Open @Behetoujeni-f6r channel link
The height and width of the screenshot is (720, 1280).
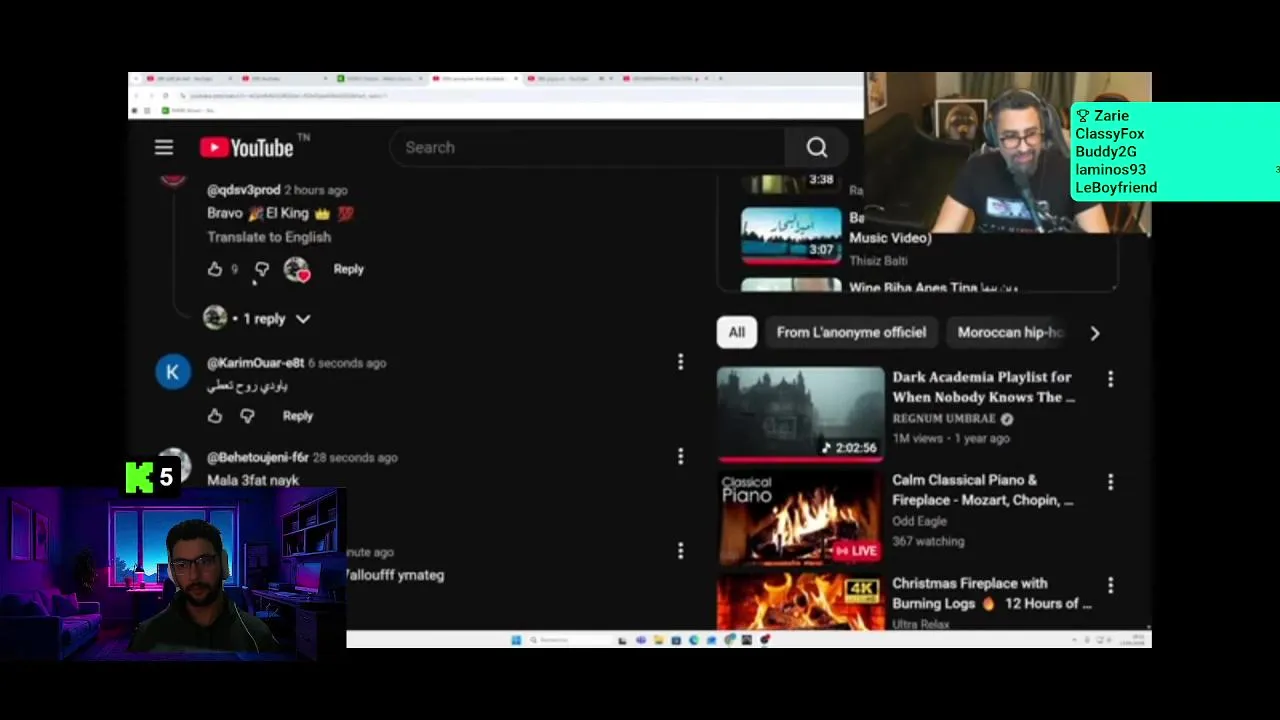pyautogui.click(x=258, y=457)
